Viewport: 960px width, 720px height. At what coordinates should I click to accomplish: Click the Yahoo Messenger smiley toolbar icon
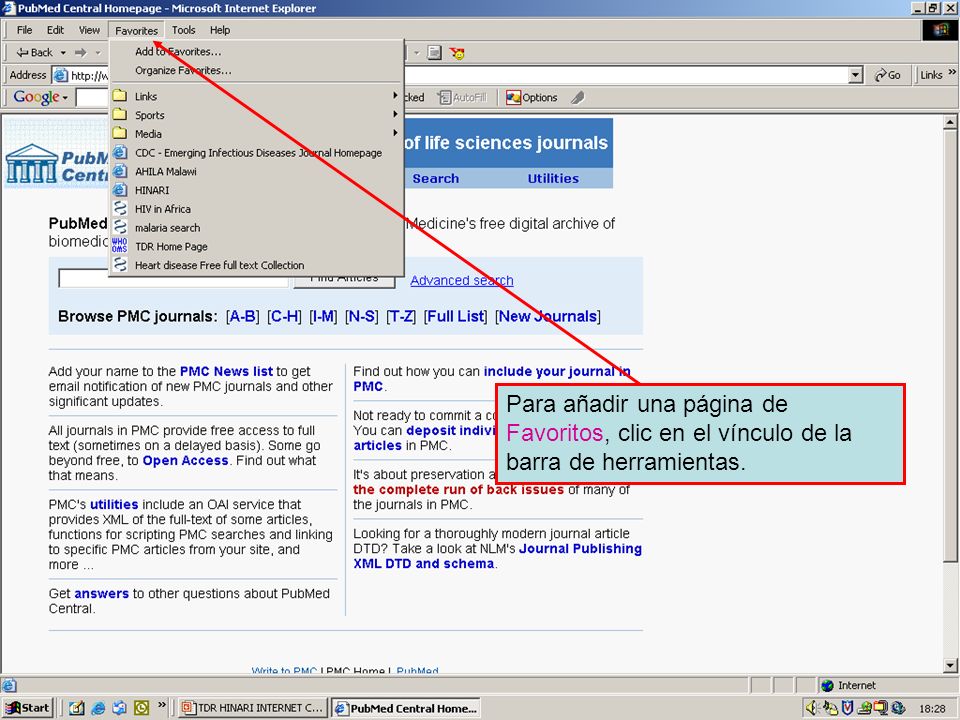click(457, 53)
